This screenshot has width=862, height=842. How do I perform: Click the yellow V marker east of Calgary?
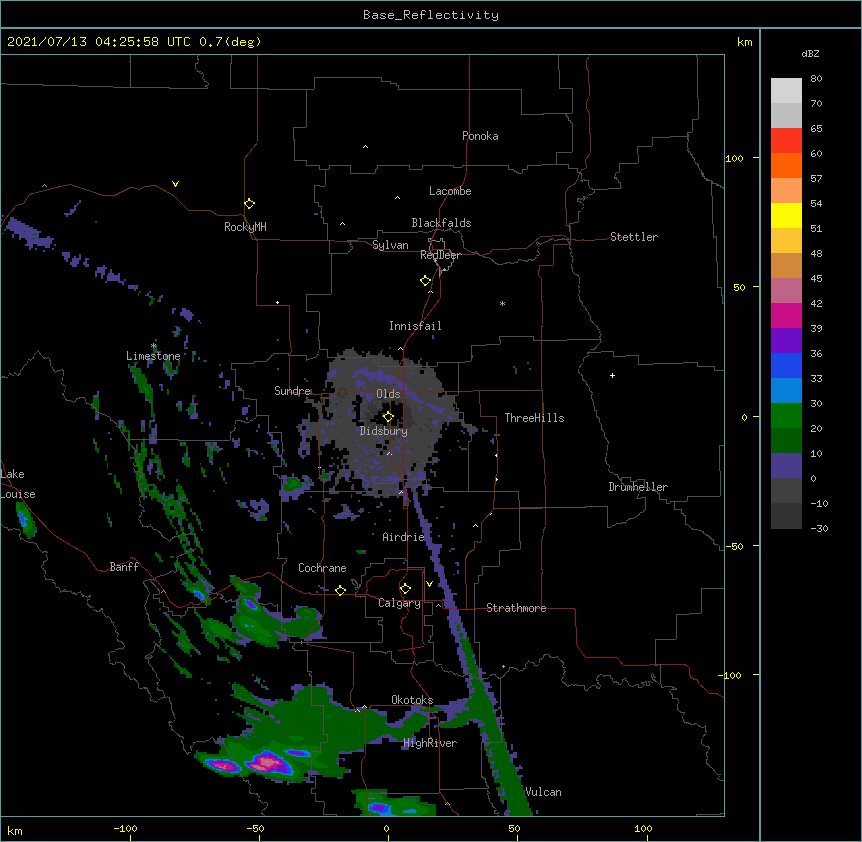(x=429, y=584)
